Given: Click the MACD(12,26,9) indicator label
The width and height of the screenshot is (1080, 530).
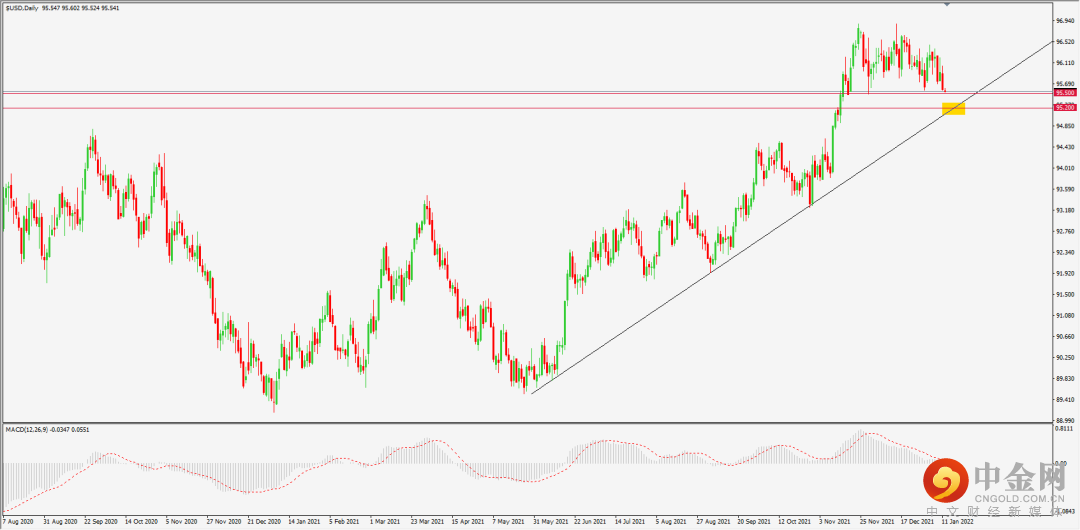Looking at the screenshot, I should click(25, 429).
